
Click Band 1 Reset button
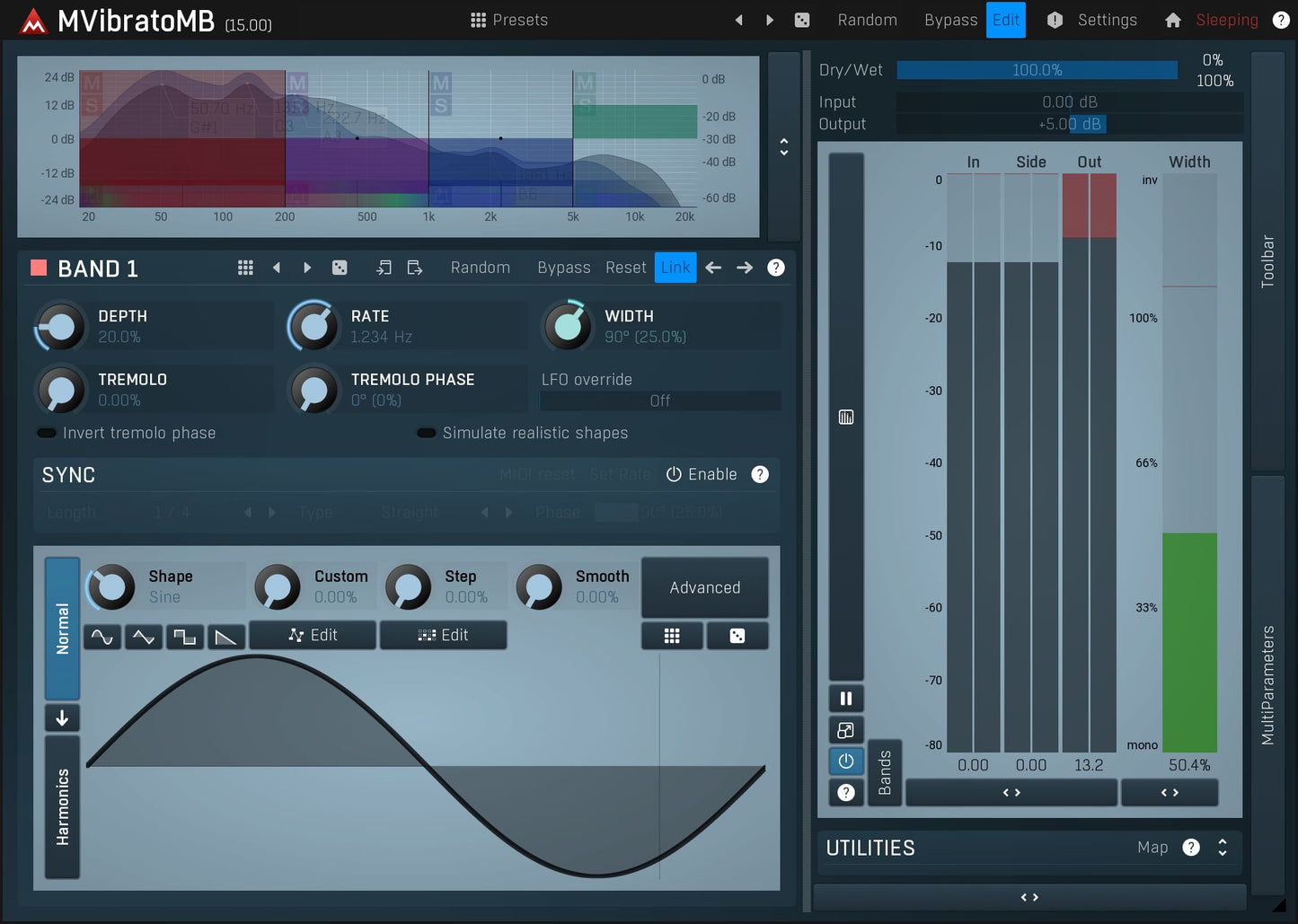(x=625, y=268)
